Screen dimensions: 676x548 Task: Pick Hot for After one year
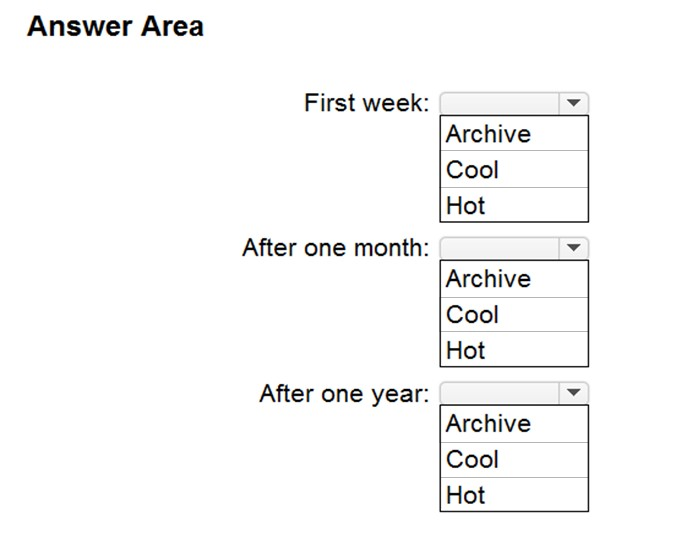coord(466,495)
